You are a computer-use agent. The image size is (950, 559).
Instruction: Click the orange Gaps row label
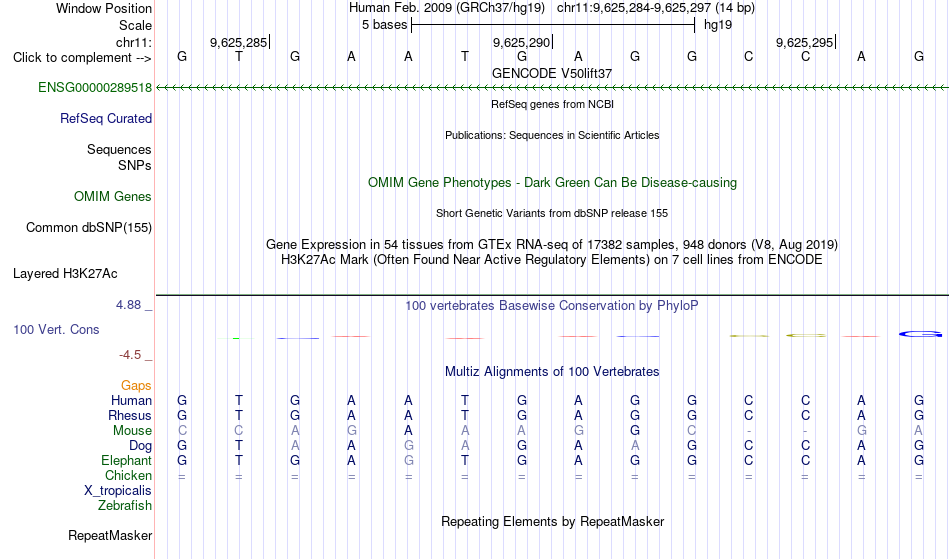(136, 386)
